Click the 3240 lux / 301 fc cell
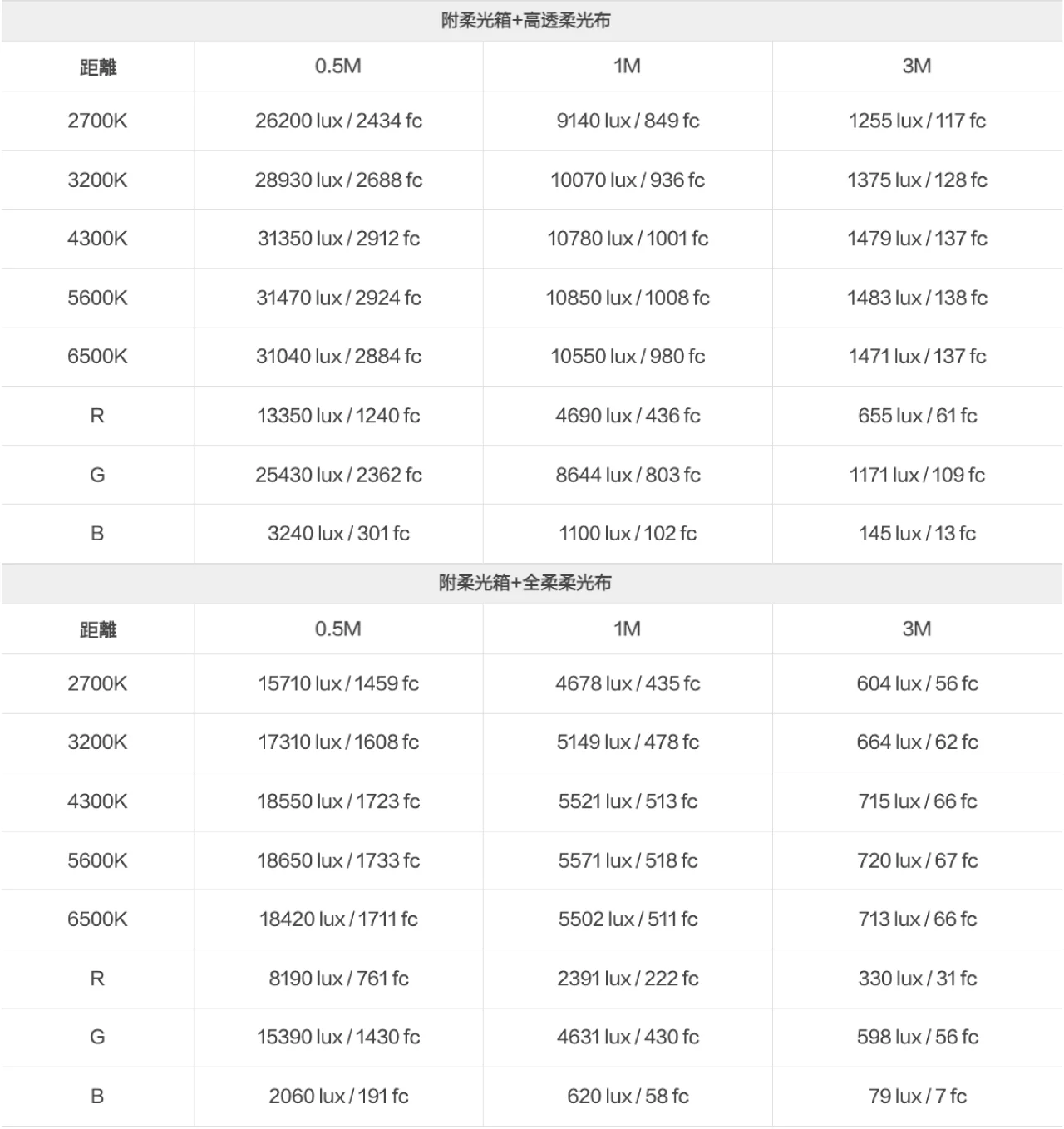Image resolution: width=1064 pixels, height=1129 pixels. point(338,534)
